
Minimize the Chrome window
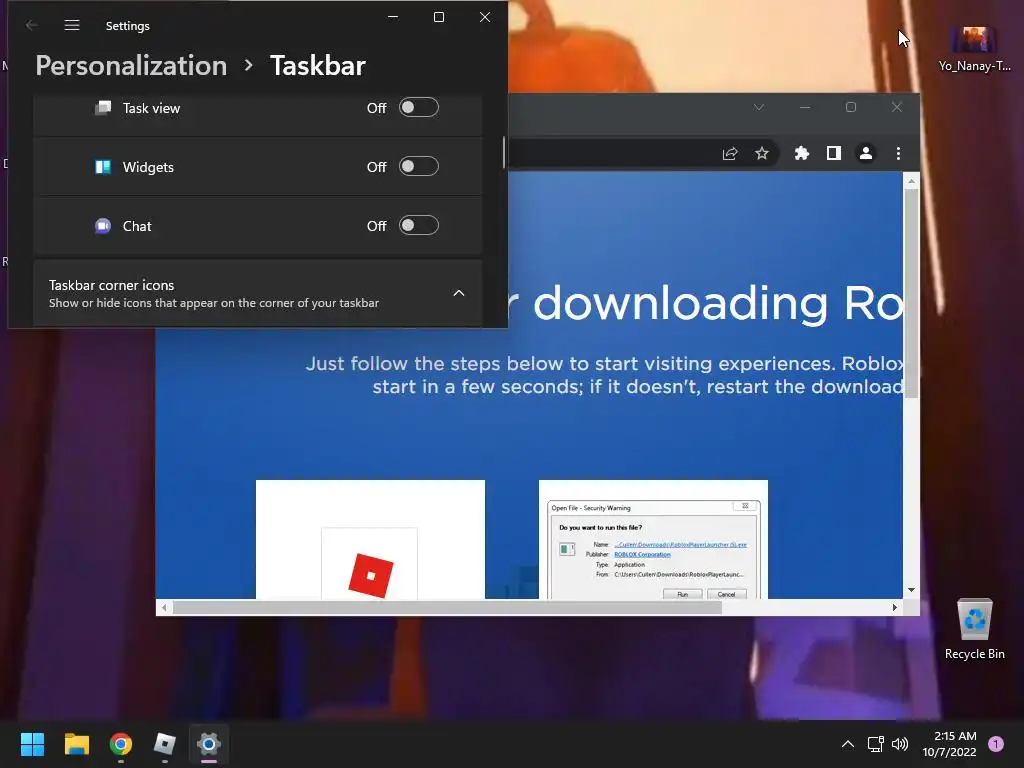pos(805,107)
